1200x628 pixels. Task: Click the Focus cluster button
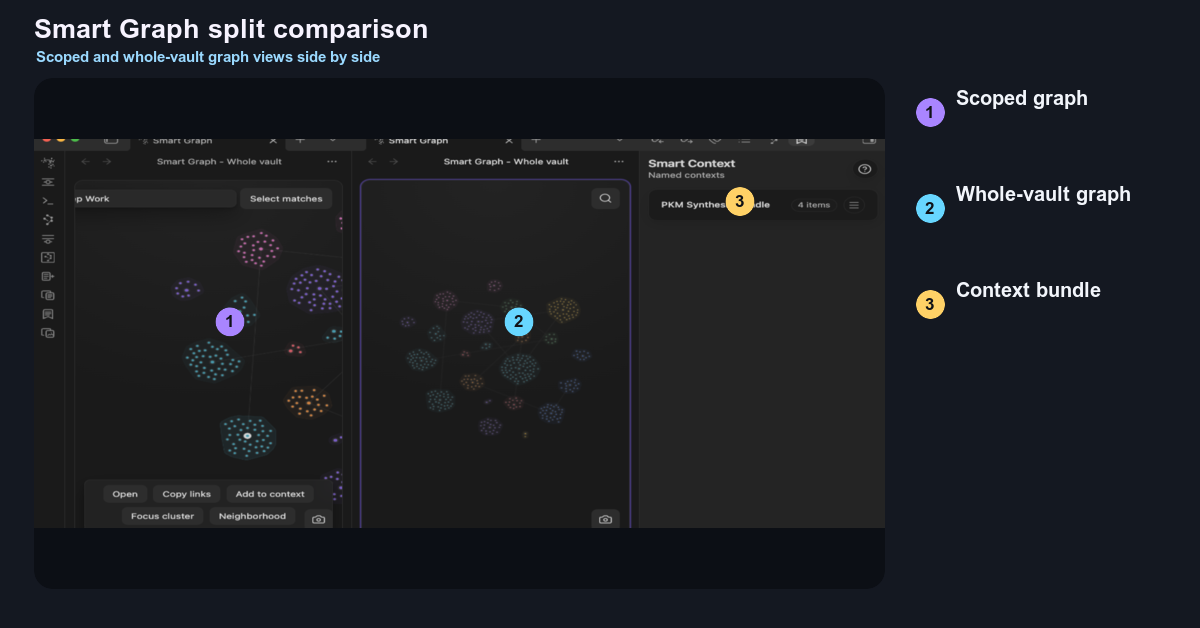click(x=162, y=516)
